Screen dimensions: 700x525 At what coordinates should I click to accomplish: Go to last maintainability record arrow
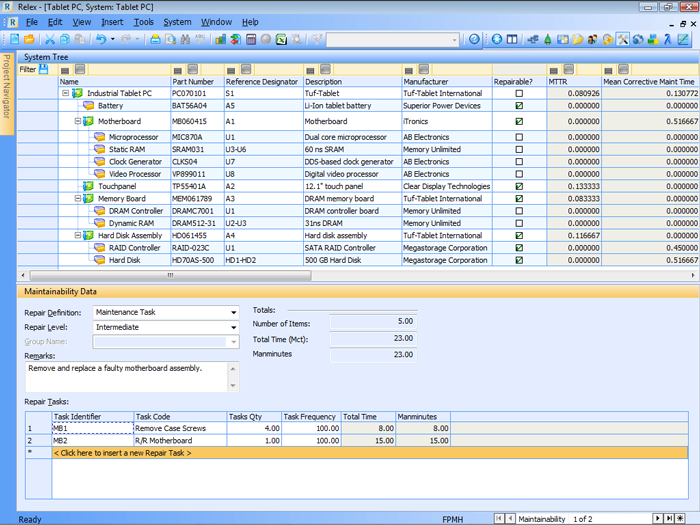[669, 518]
